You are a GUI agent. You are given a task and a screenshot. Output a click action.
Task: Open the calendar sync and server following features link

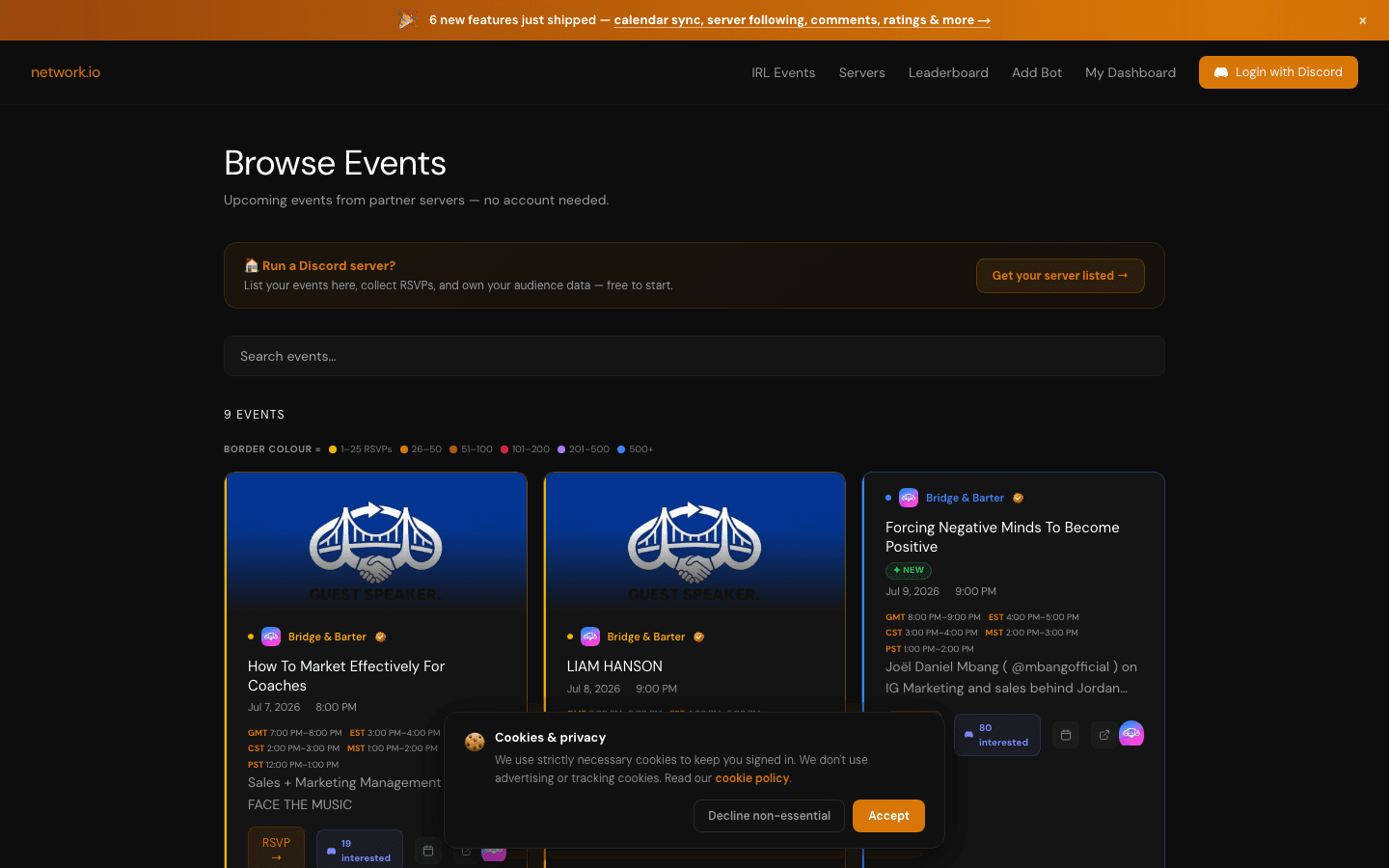802,20
